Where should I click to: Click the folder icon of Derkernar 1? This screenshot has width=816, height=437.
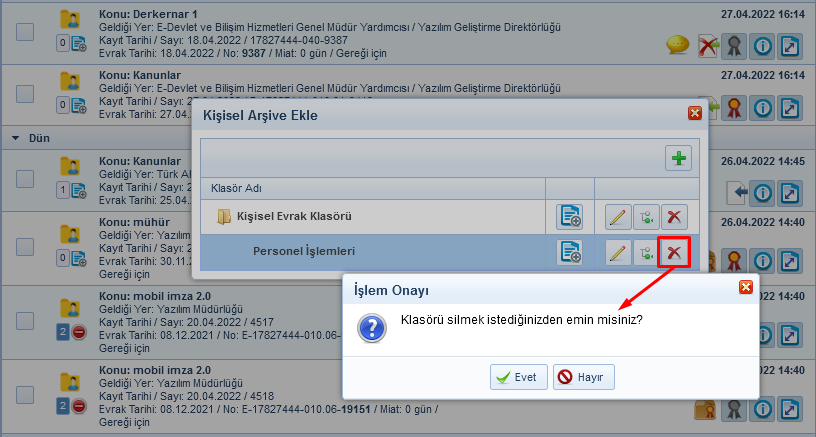click(x=70, y=19)
